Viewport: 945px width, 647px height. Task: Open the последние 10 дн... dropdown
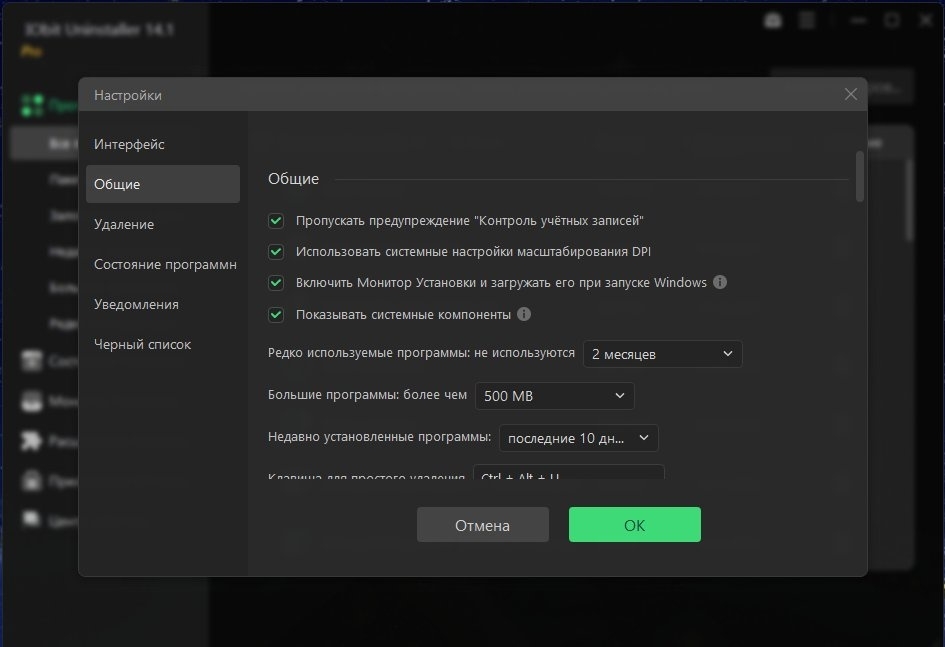point(579,438)
